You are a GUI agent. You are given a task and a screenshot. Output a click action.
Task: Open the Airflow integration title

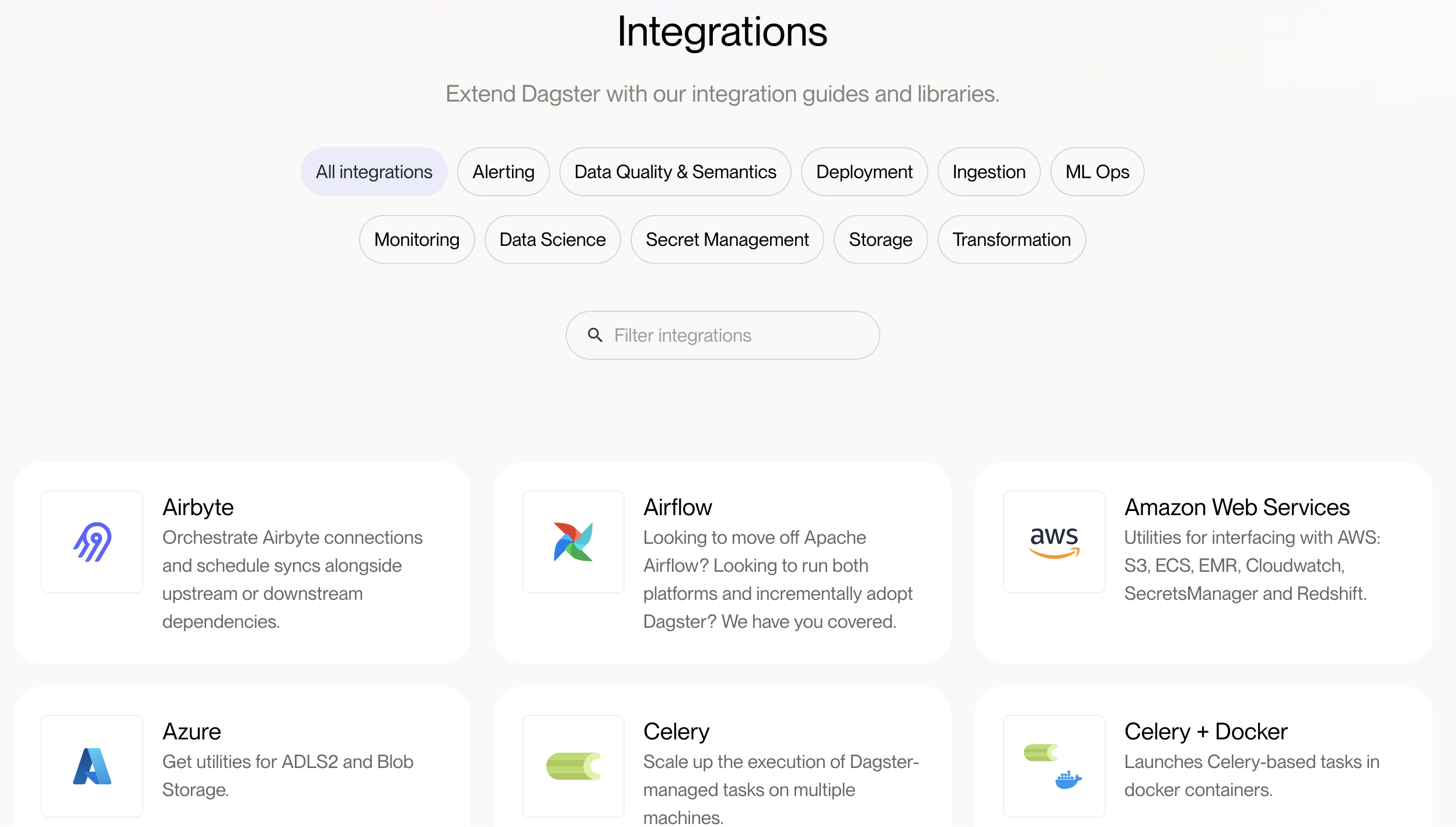pyautogui.click(x=677, y=507)
